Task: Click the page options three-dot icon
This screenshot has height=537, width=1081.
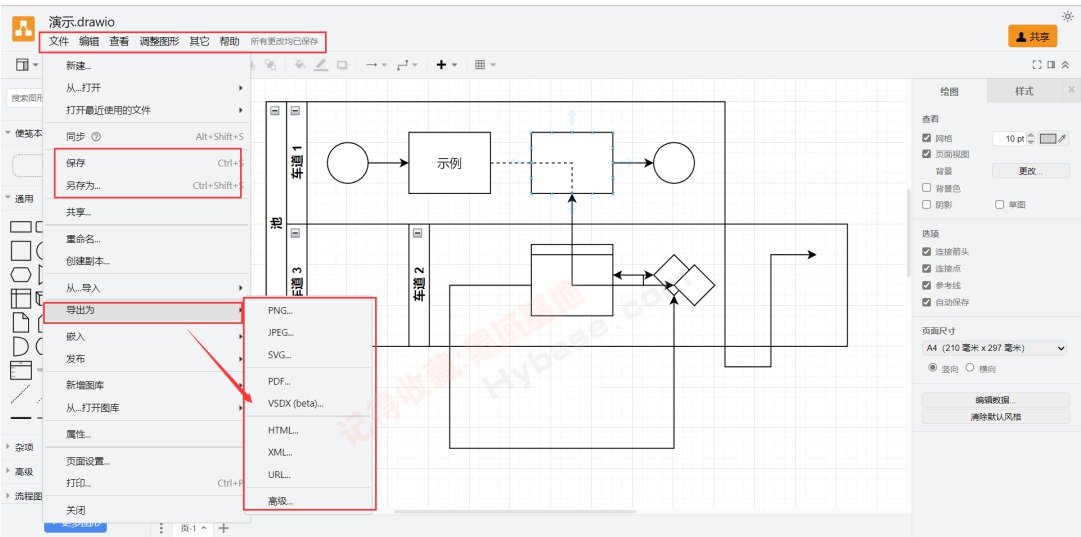Action: 161,528
